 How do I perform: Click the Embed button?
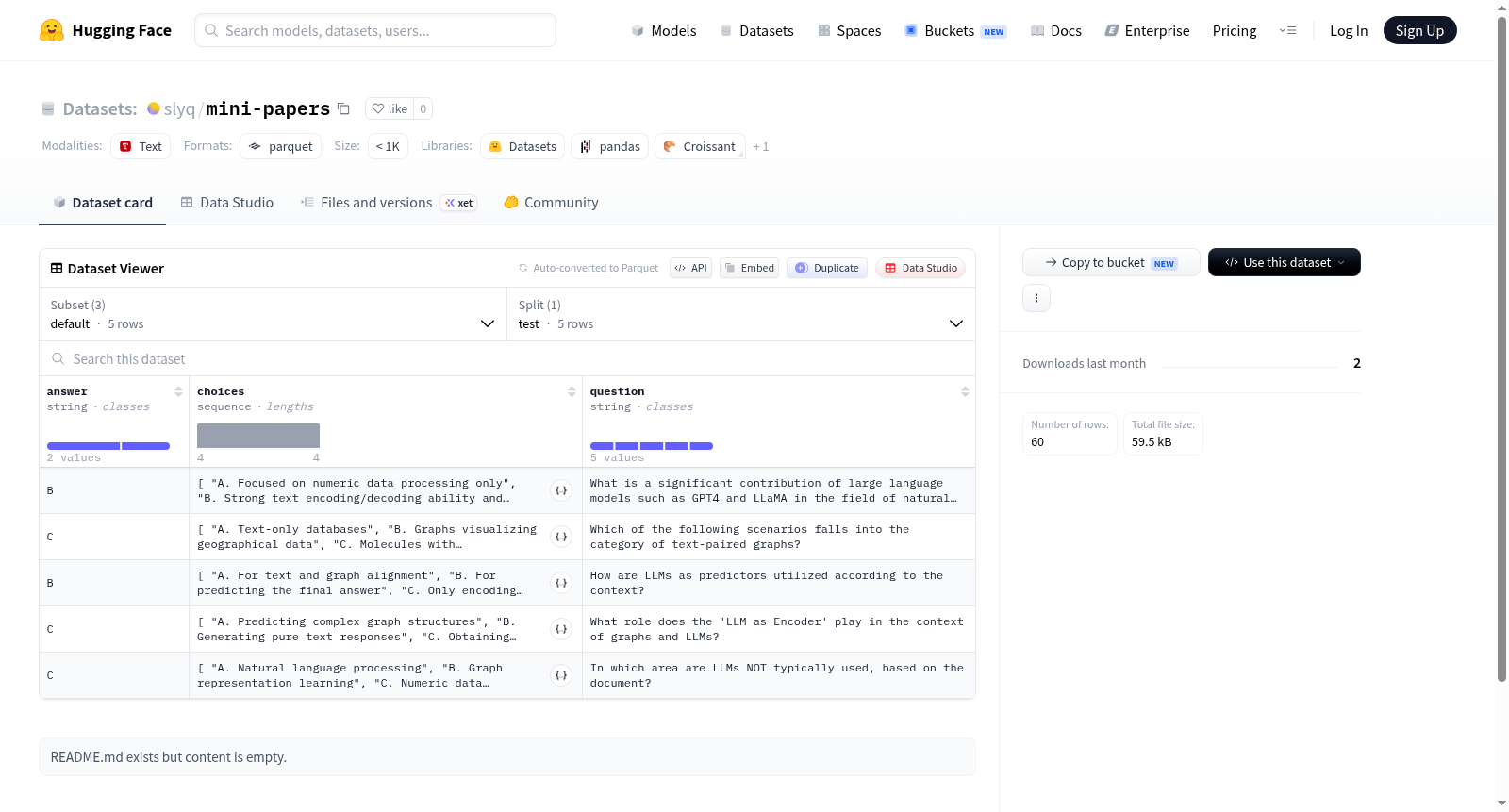(749, 268)
